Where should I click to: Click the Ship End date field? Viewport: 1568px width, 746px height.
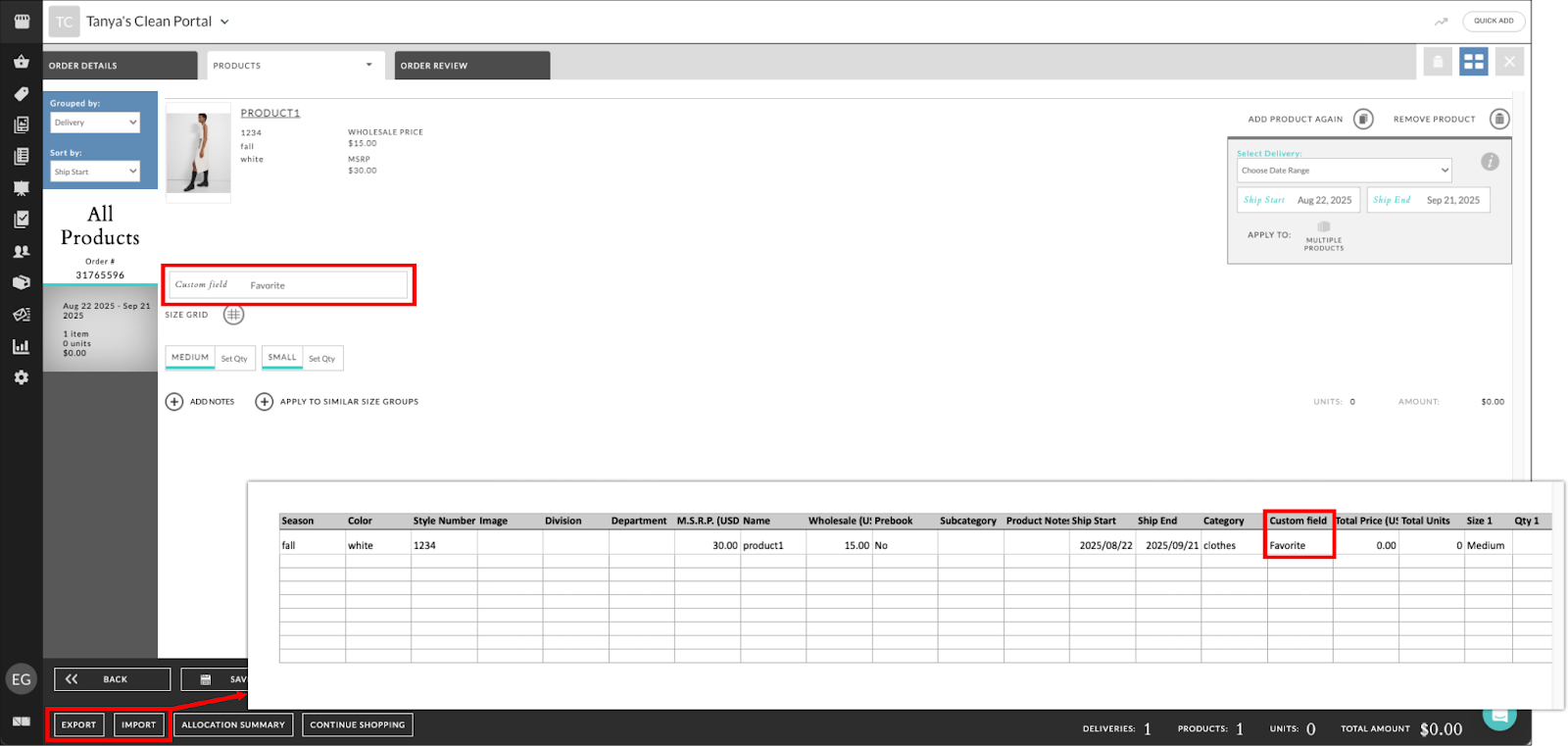[x=1428, y=200]
